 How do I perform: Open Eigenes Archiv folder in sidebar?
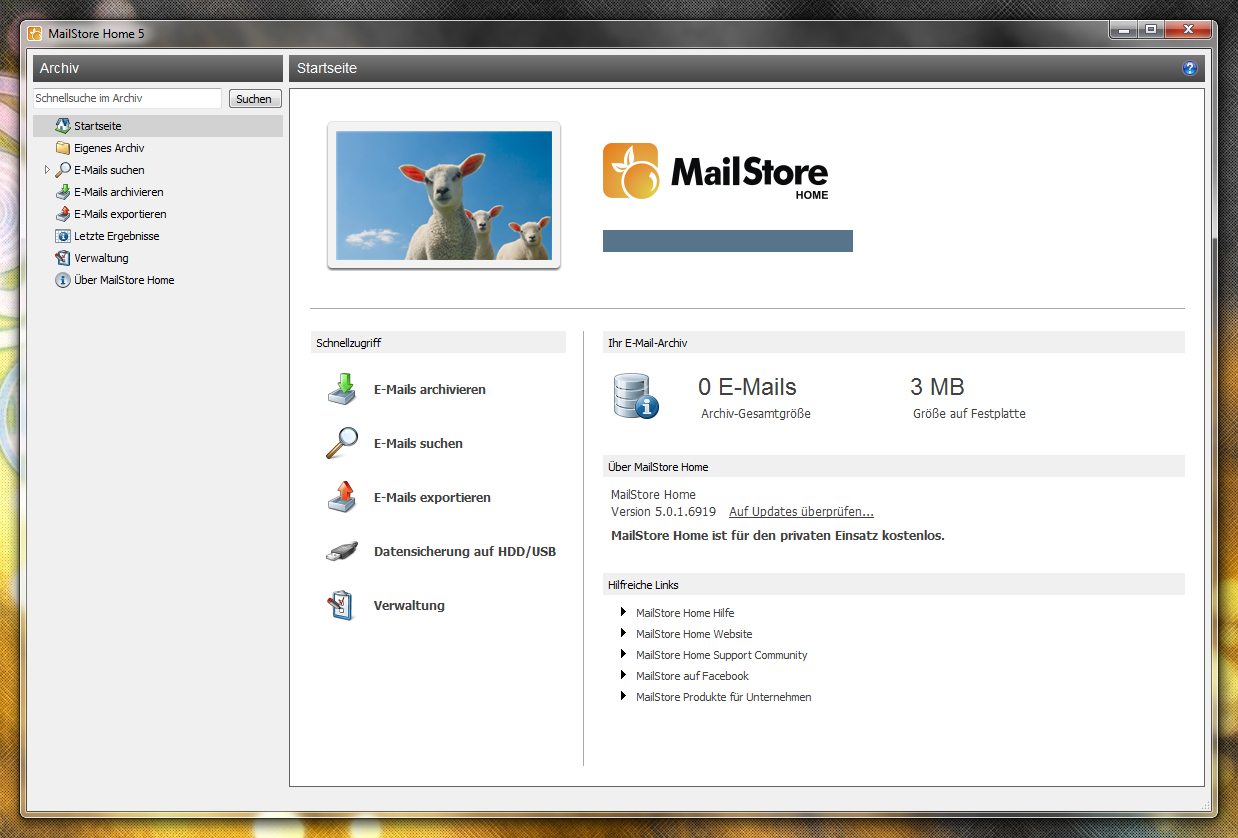coord(108,148)
